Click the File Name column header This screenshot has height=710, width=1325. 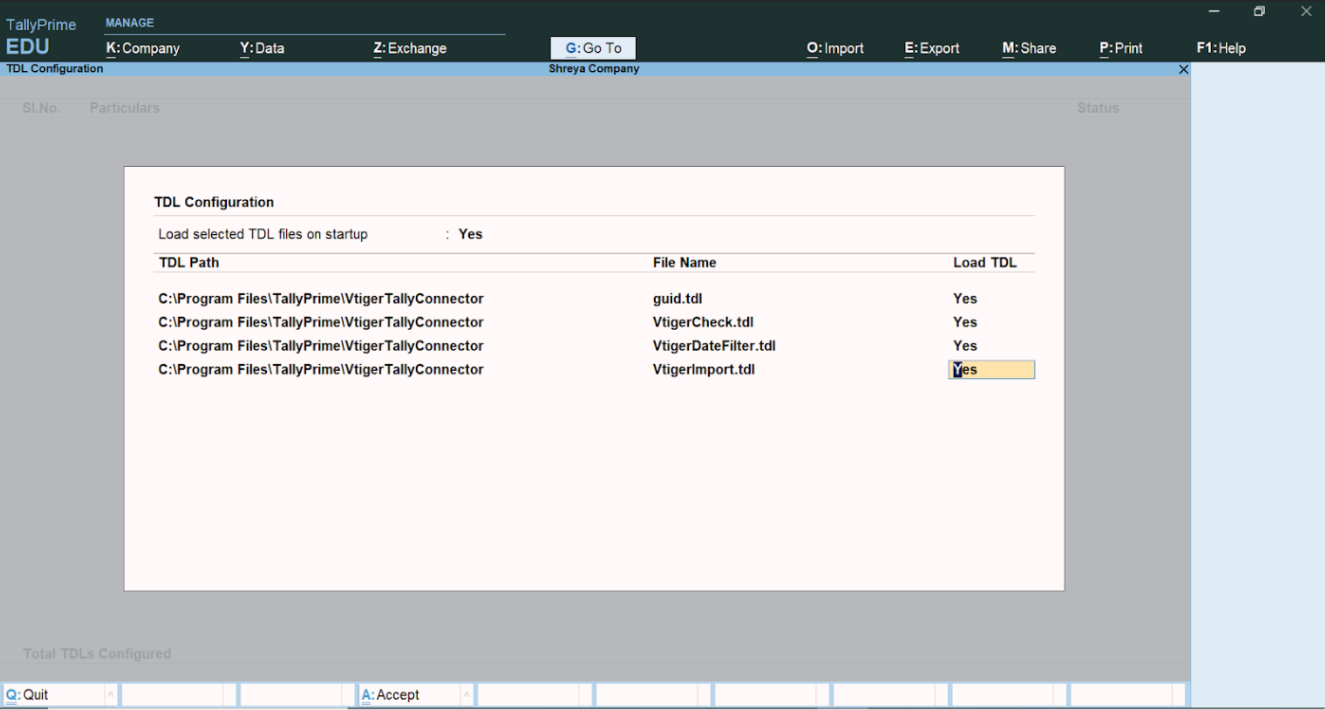(685, 263)
